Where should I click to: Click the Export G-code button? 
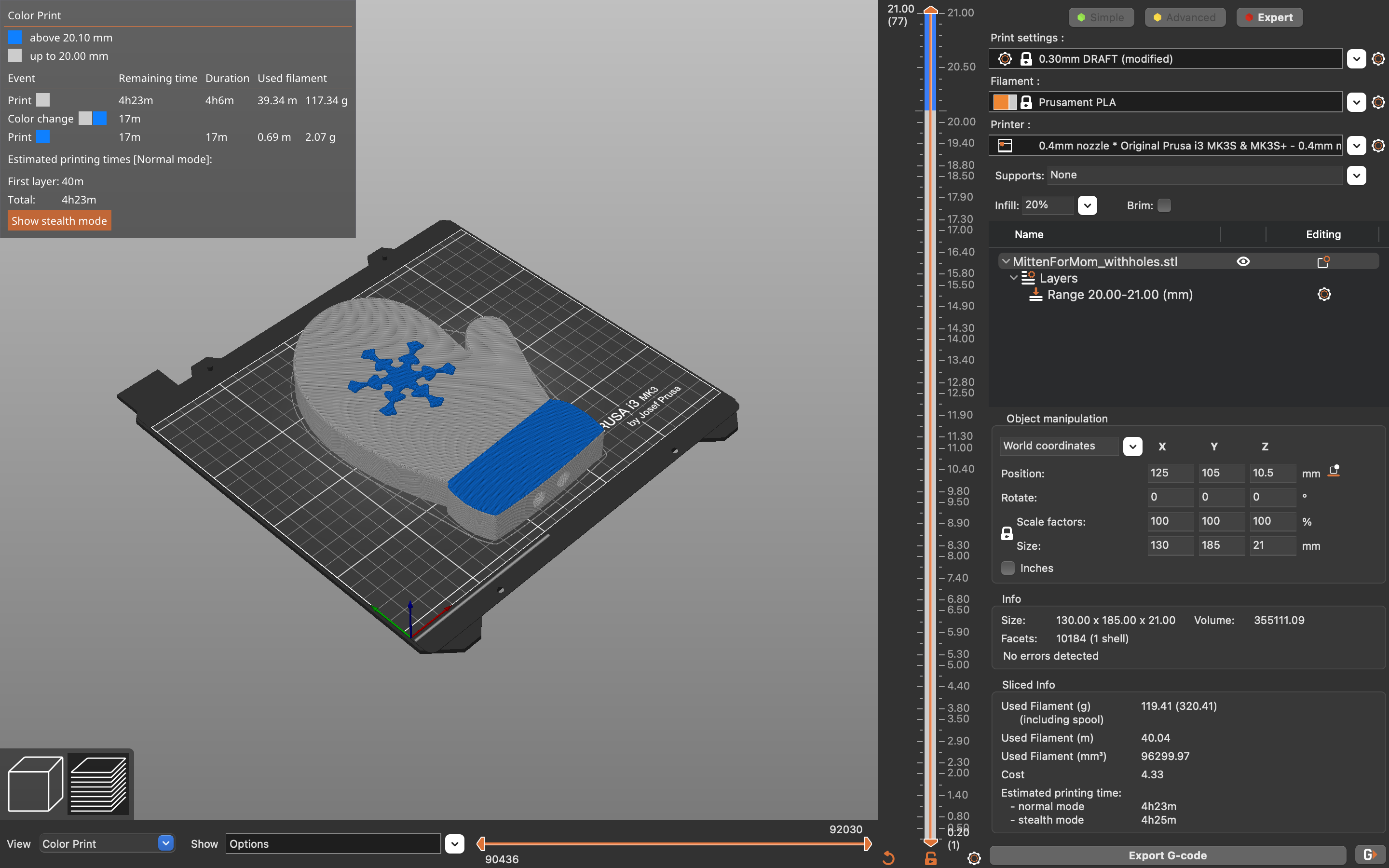1168,855
